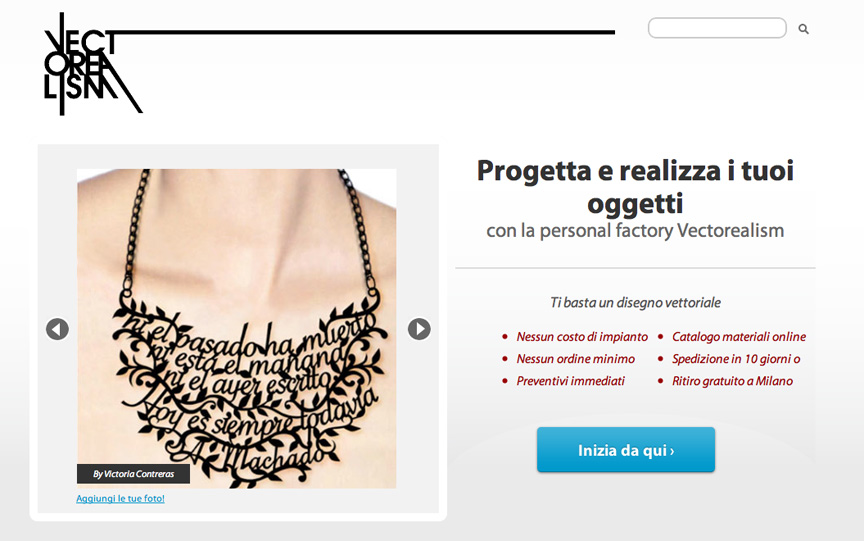
Task: Select Catalogo materiali online item
Action: (x=739, y=337)
